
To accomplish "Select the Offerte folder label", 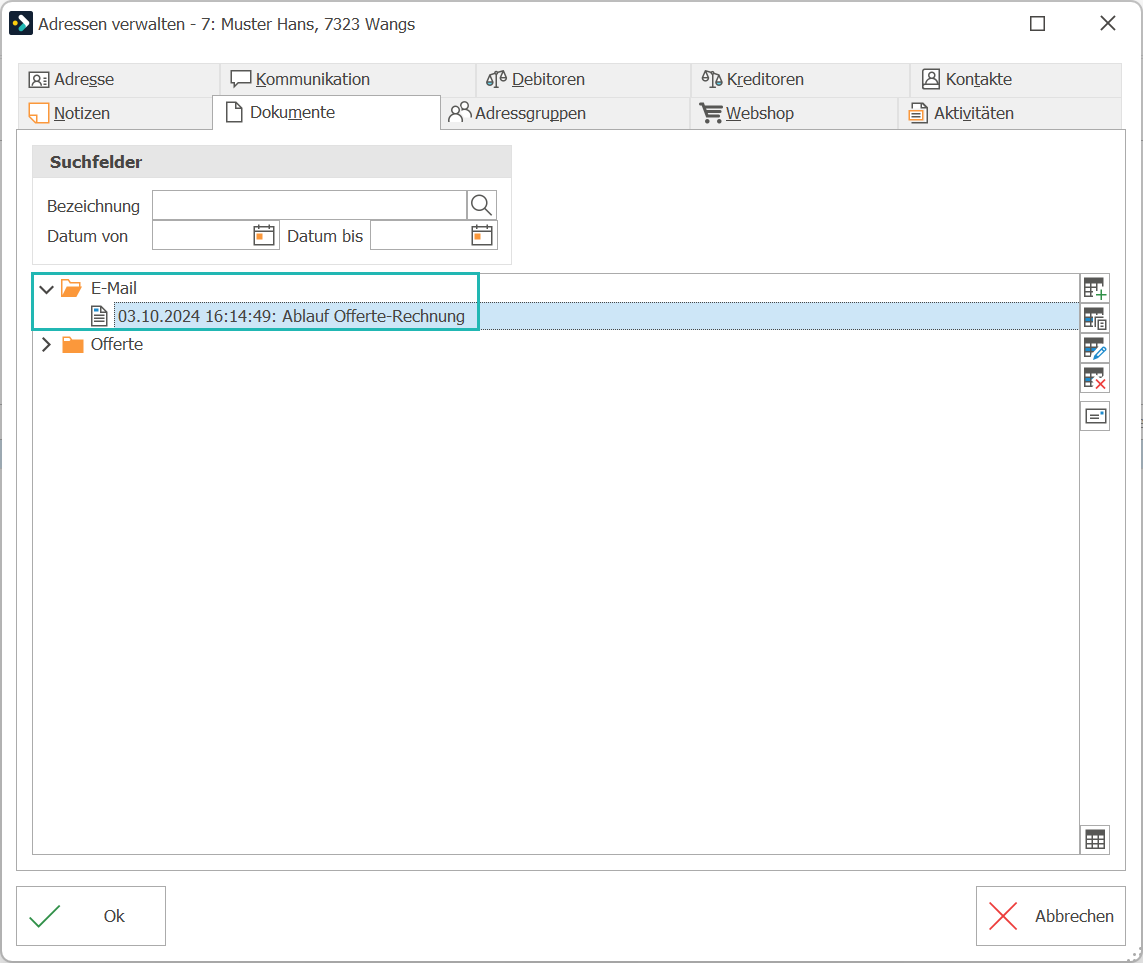I will pos(117,344).
